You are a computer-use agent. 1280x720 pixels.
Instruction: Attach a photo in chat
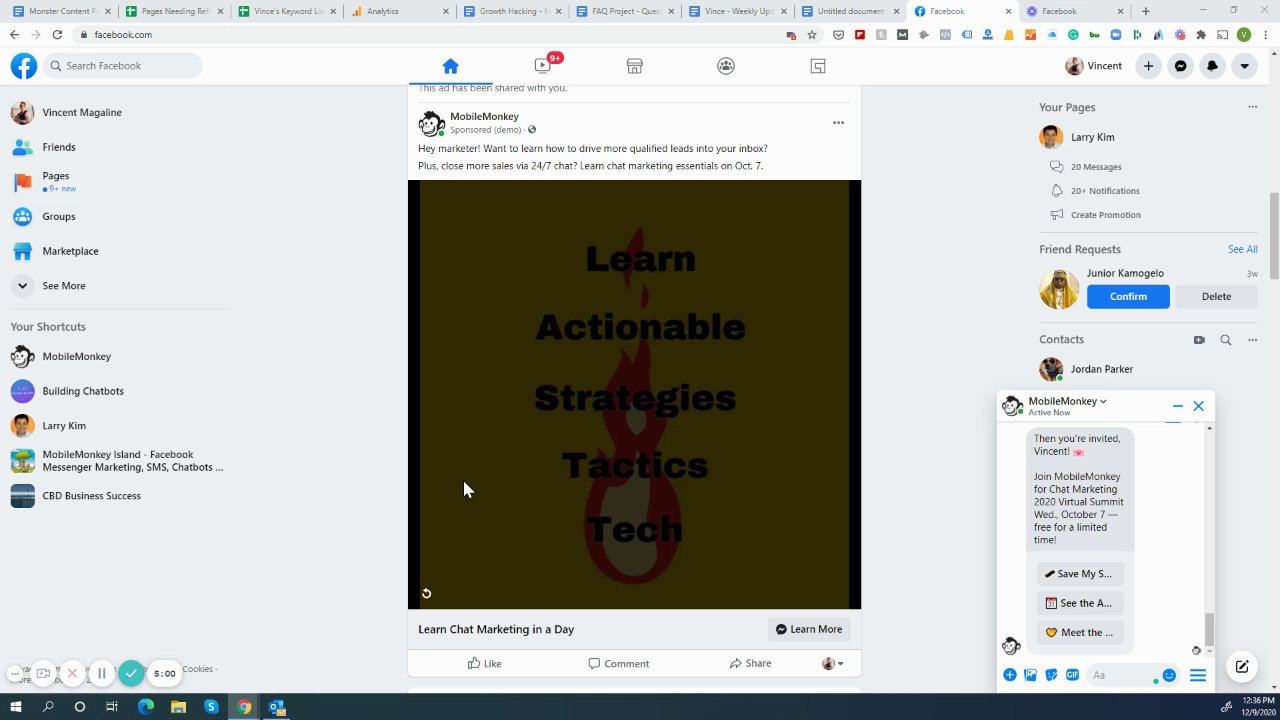(x=1031, y=675)
